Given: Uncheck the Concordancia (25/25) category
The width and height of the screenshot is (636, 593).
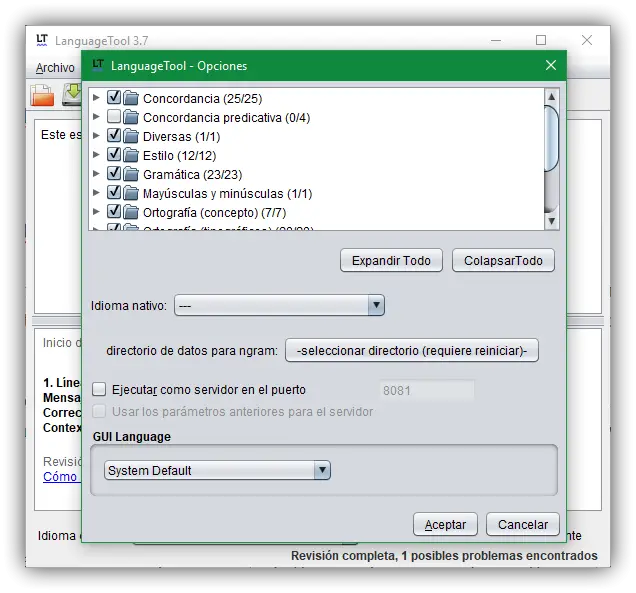Looking at the screenshot, I should click(114, 97).
